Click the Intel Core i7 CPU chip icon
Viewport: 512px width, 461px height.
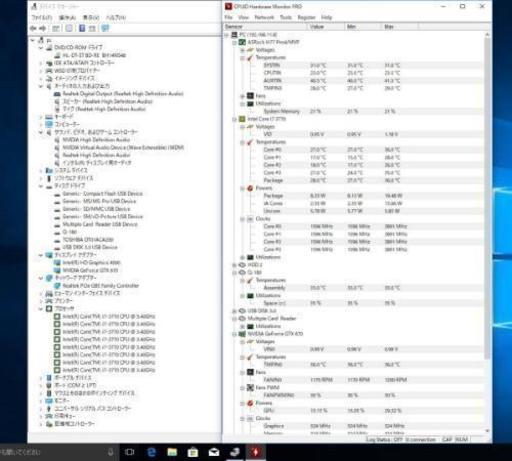coord(242,119)
